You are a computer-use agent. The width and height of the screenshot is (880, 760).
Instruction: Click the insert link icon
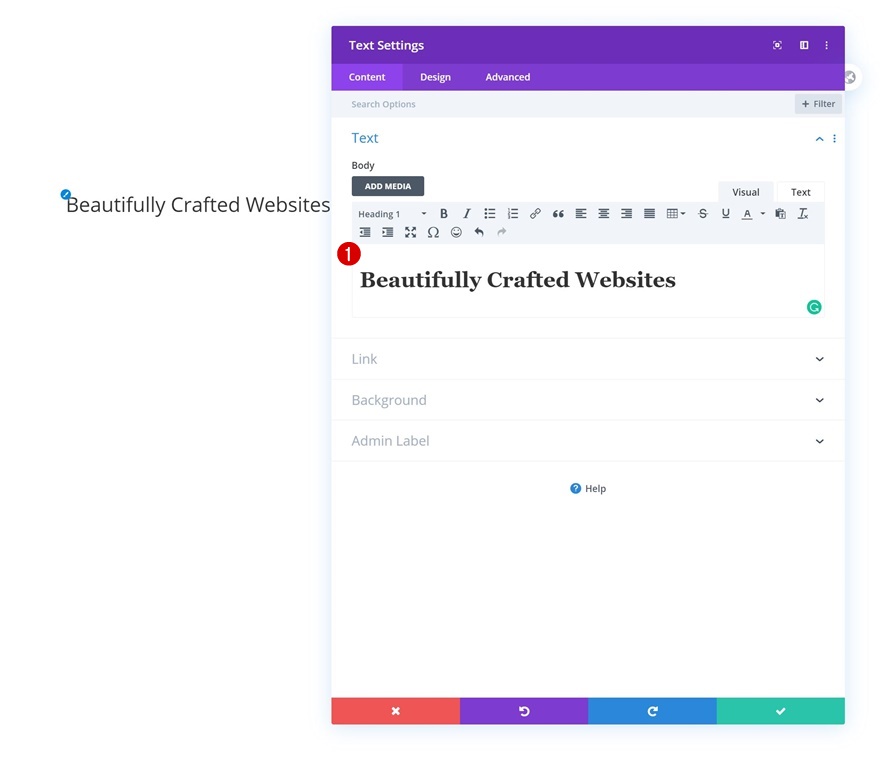coord(535,214)
